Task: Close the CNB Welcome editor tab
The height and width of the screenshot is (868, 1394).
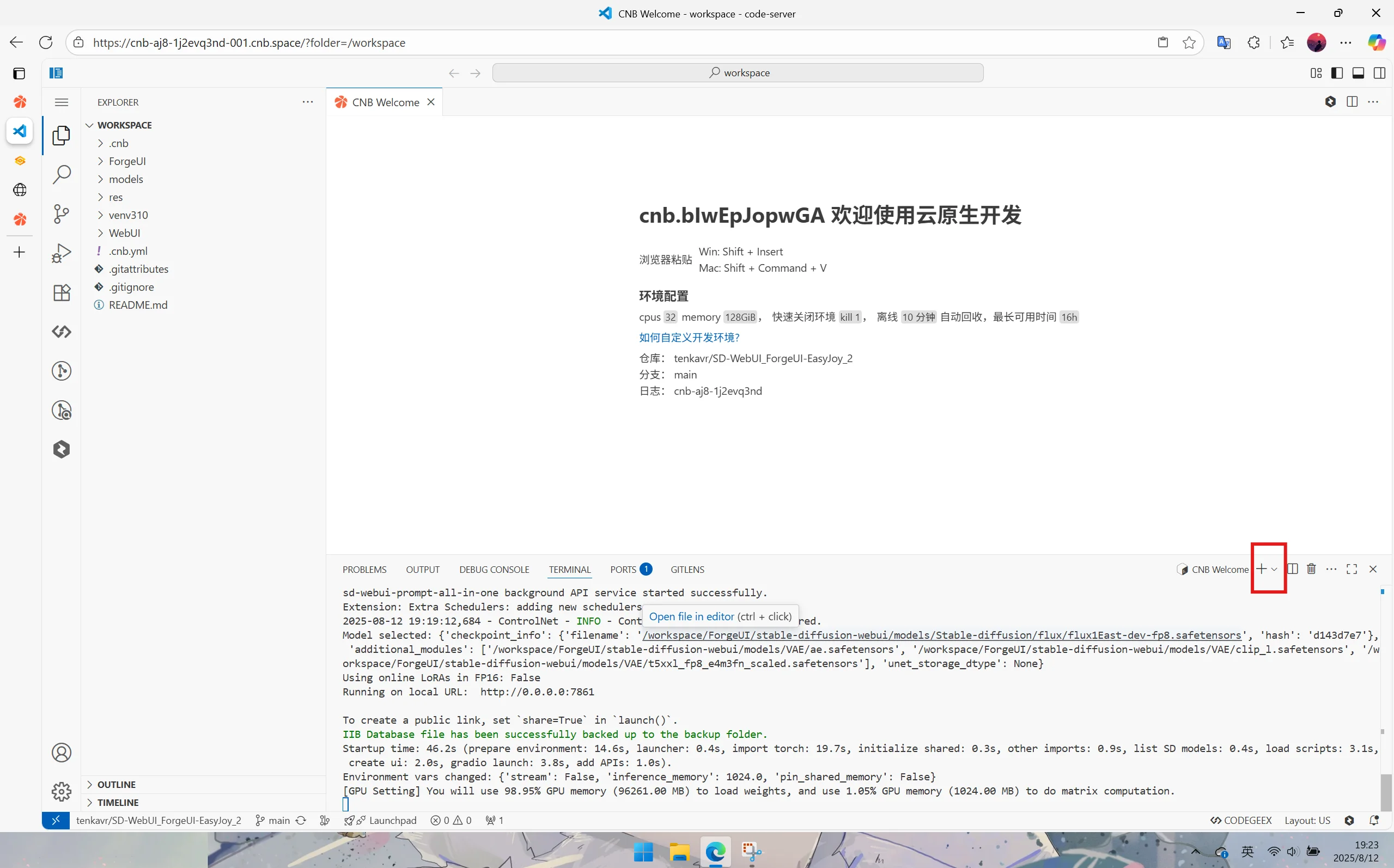Action: pos(430,102)
